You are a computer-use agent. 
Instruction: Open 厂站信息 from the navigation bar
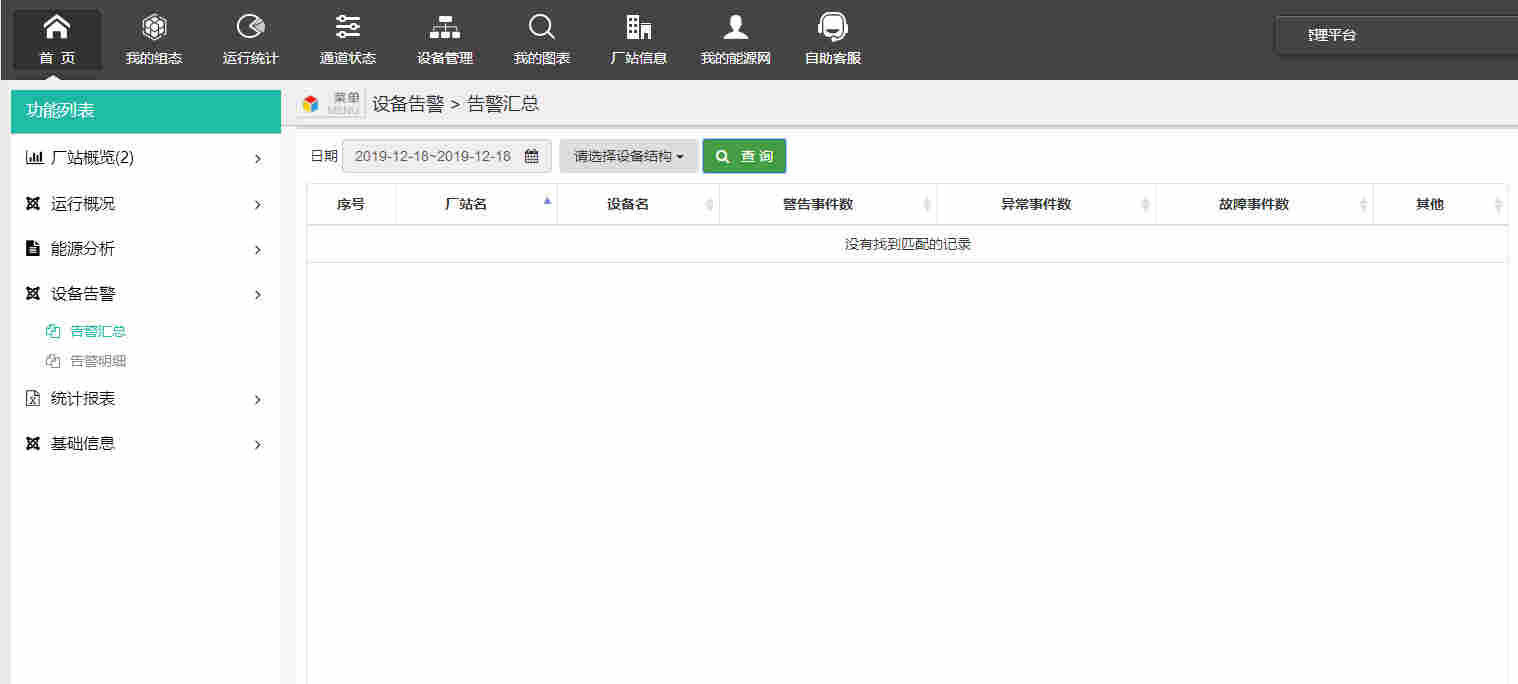638,38
